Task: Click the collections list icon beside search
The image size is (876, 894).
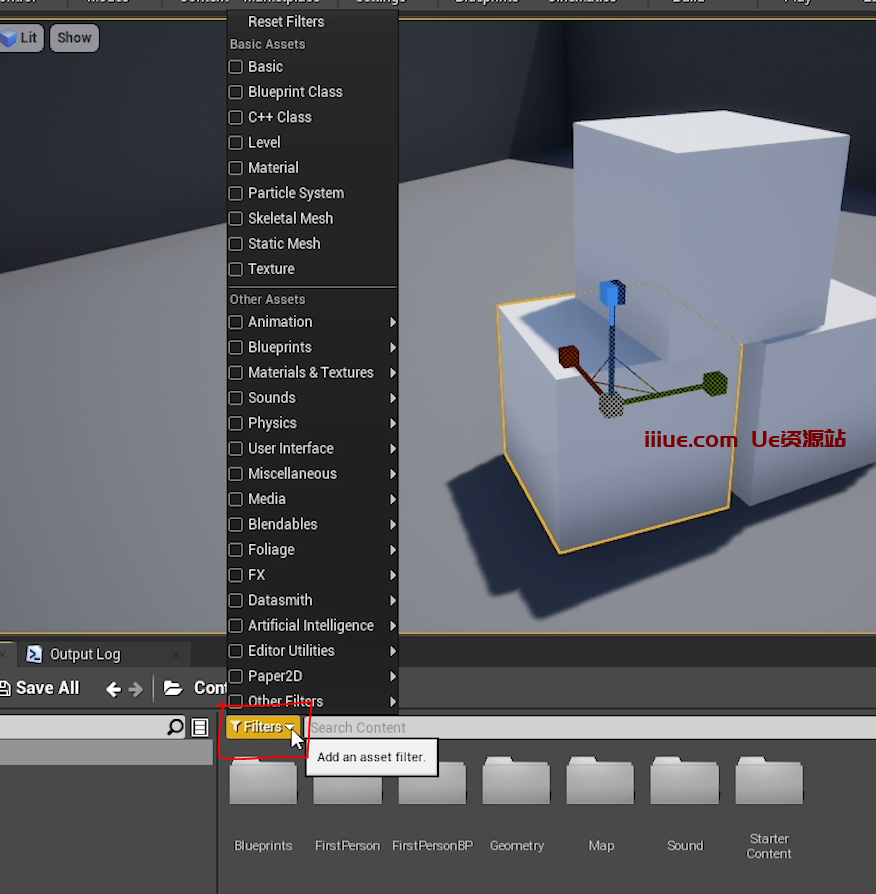Action: [x=199, y=727]
